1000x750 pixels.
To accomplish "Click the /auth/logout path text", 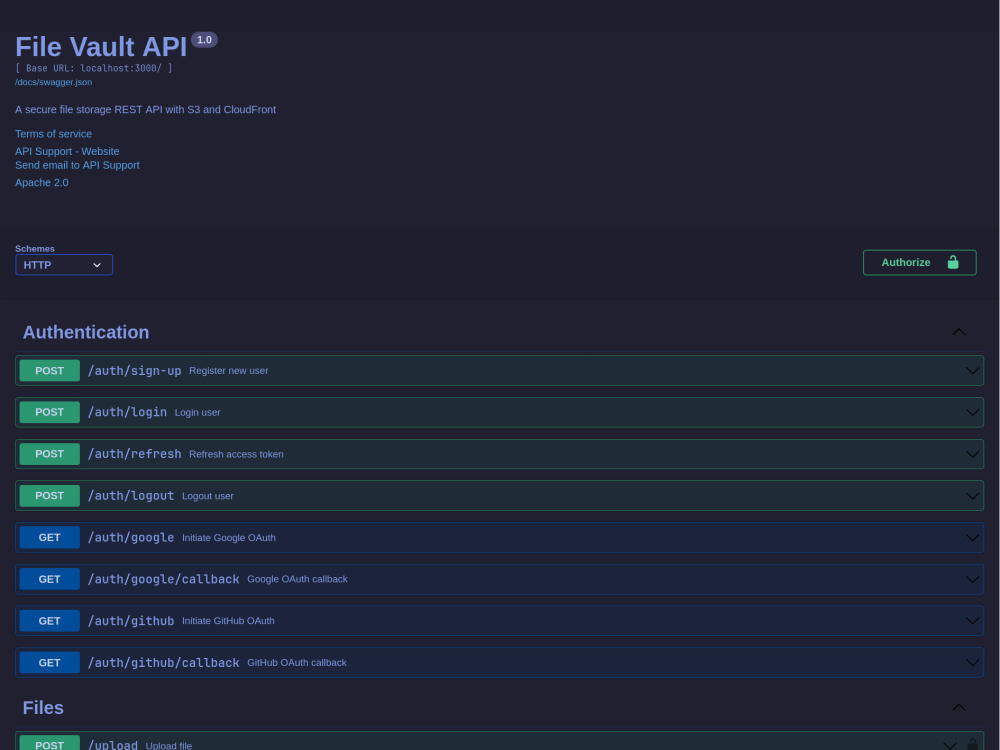I will coord(131,496).
